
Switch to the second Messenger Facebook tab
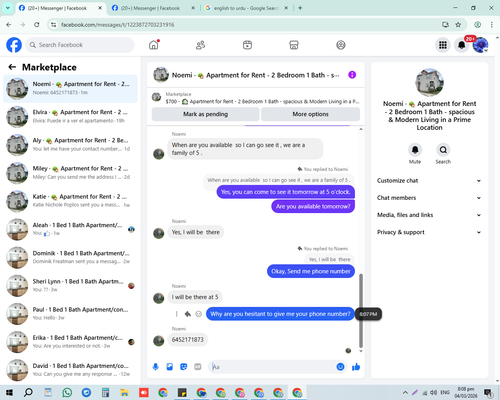tap(153, 8)
